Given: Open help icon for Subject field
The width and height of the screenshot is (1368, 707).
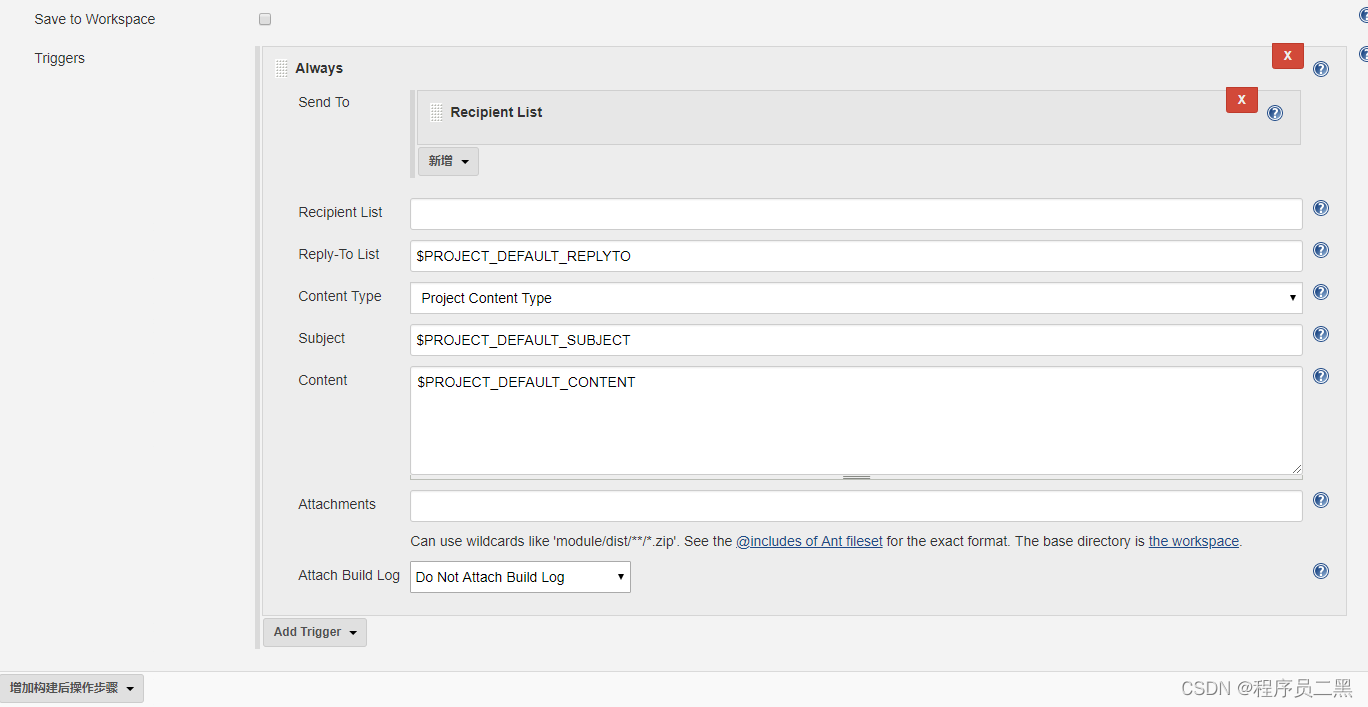Looking at the screenshot, I should click(x=1321, y=334).
